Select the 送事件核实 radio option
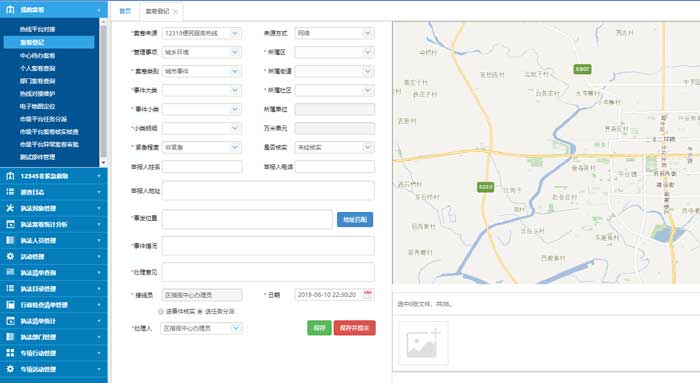Viewport: 700px width, 383px height. tap(160, 311)
